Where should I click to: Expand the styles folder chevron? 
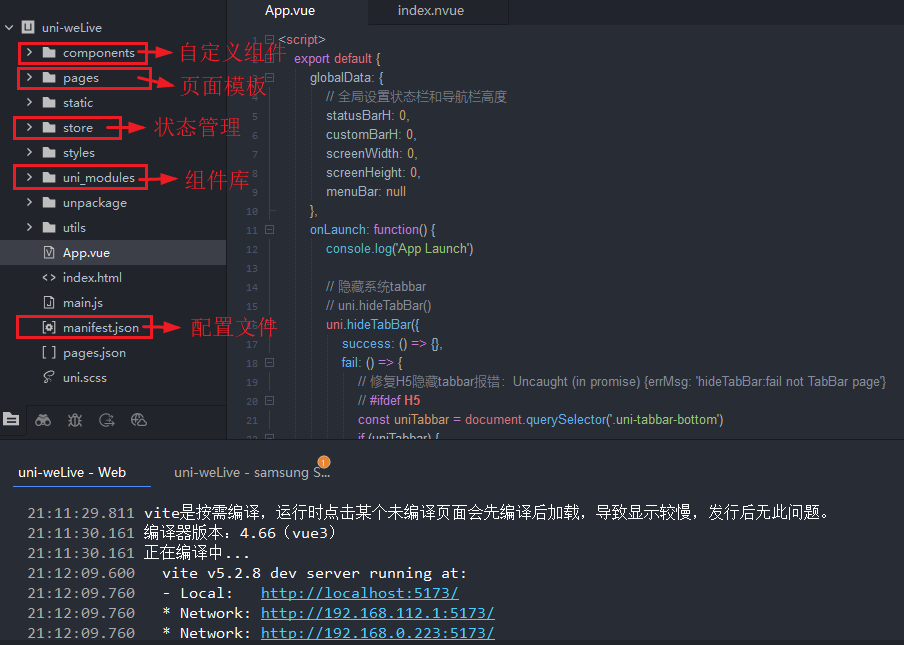click(29, 152)
